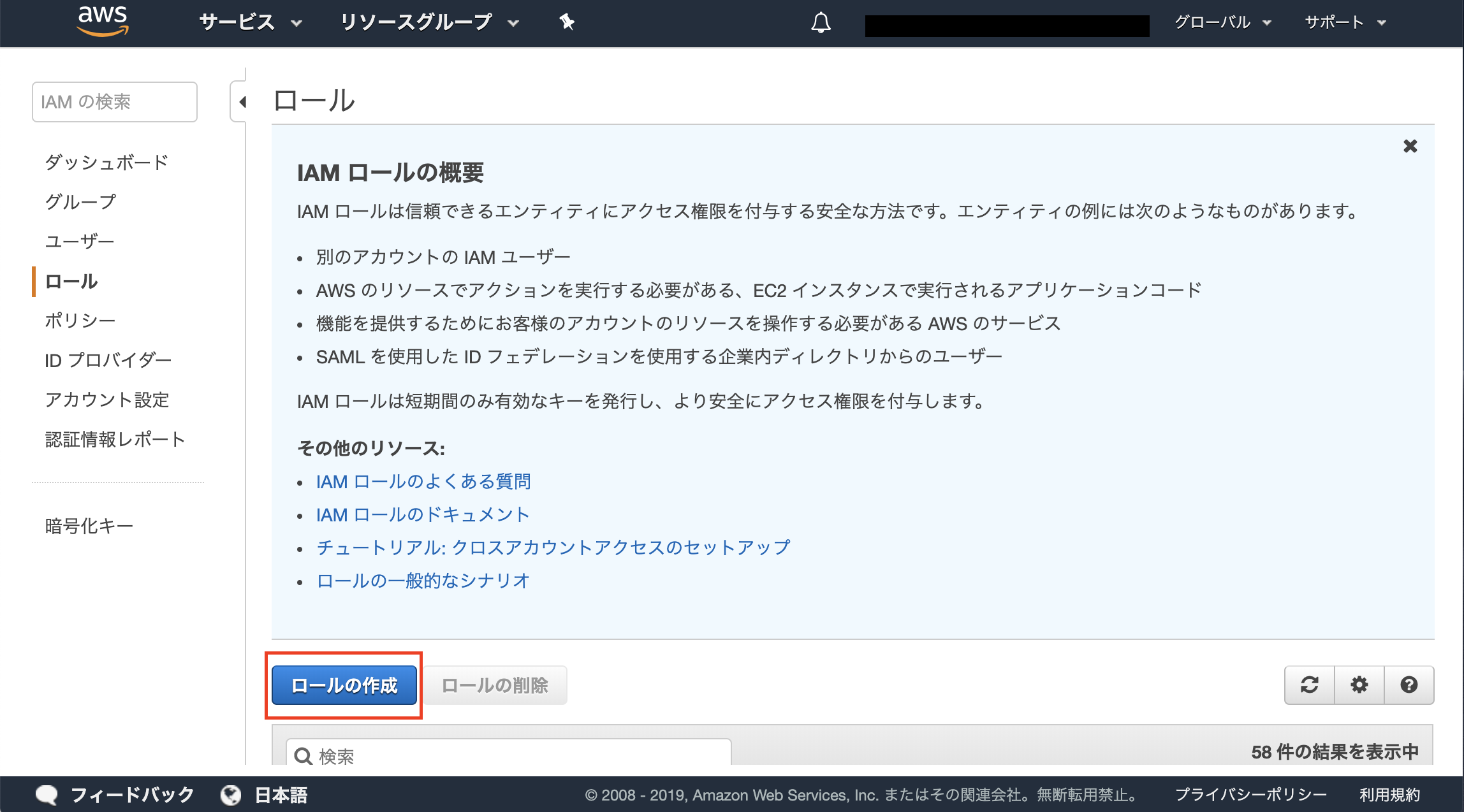This screenshot has width=1464, height=812.
Task: Dismiss the IAM ロールの概要 info panel
Action: click(1410, 146)
